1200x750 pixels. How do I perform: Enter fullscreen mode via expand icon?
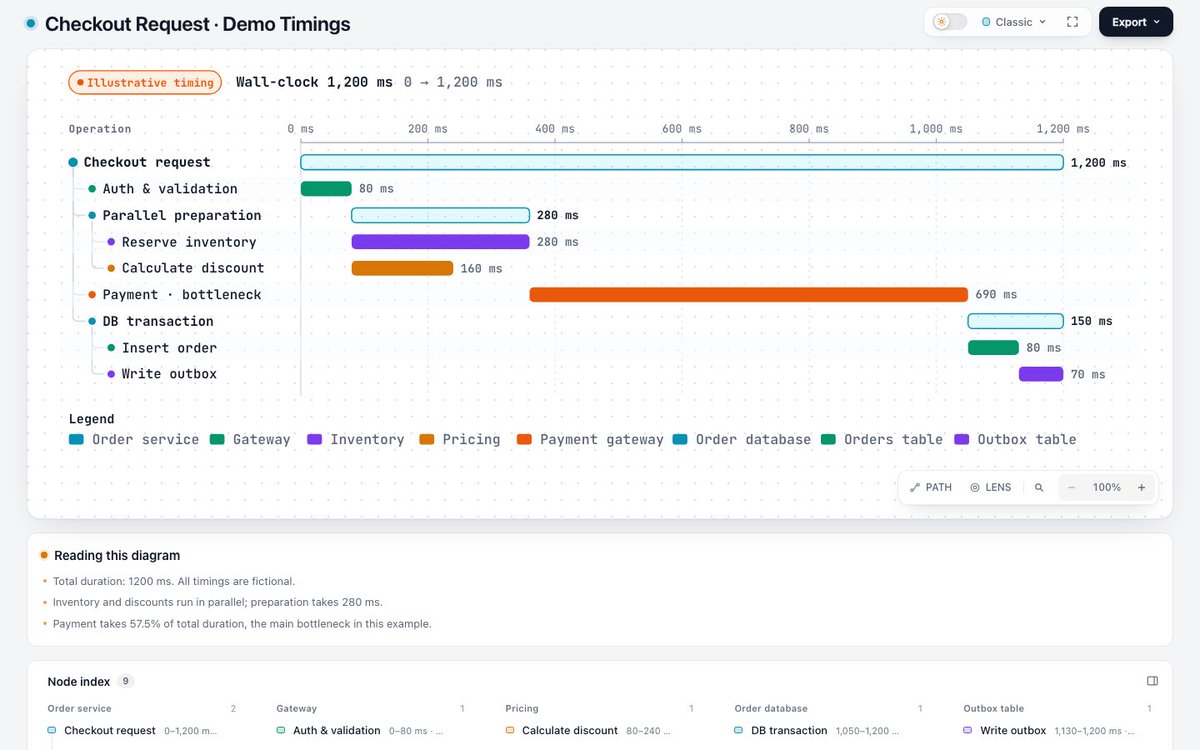point(1072,22)
